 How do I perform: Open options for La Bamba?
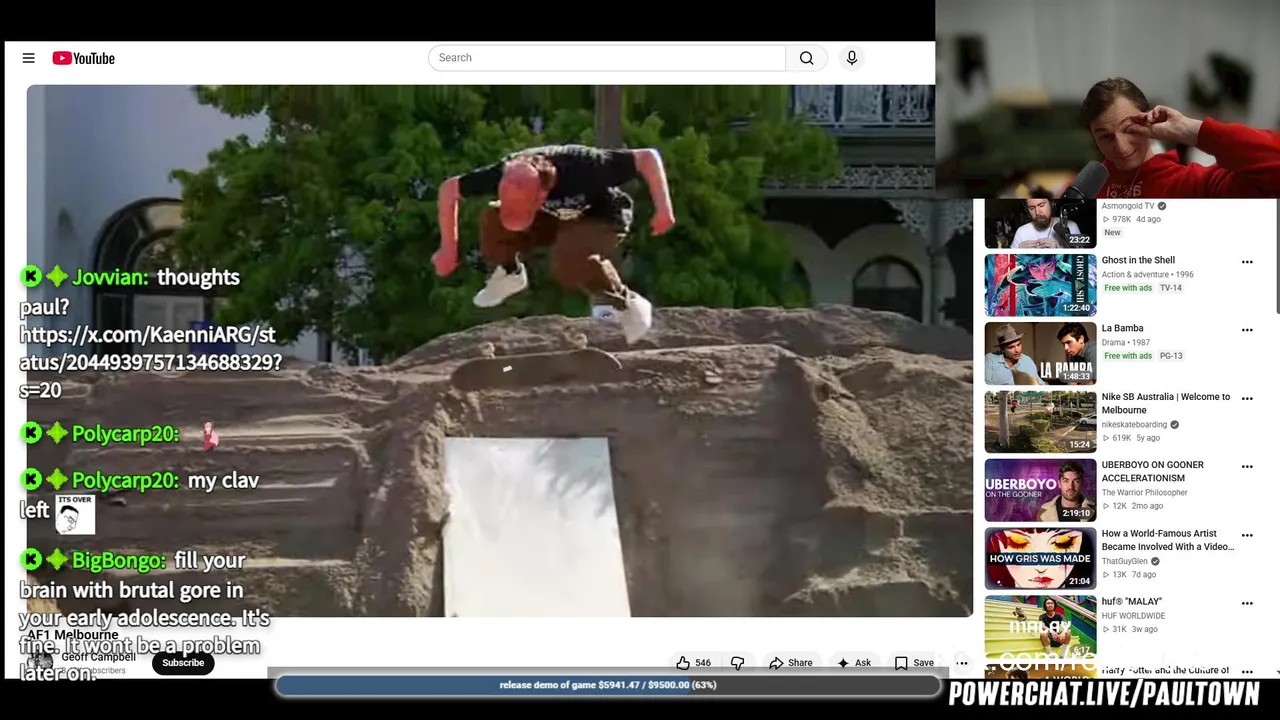pos(1247,330)
